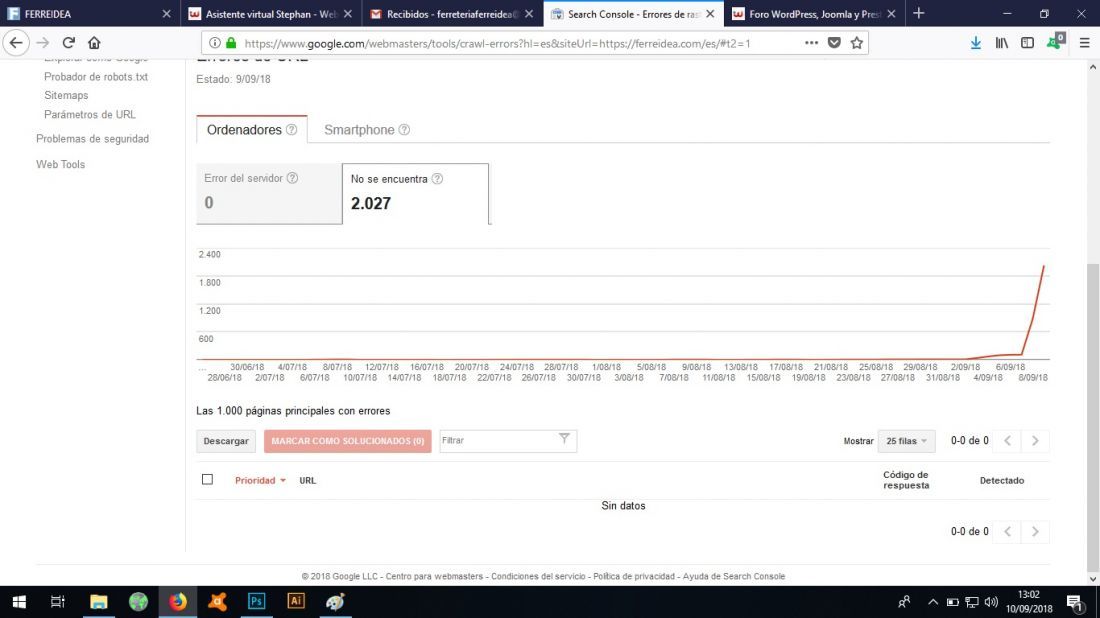The height and width of the screenshot is (618, 1100).
Task: Go back using the browser back arrow
Action: click(x=15, y=43)
